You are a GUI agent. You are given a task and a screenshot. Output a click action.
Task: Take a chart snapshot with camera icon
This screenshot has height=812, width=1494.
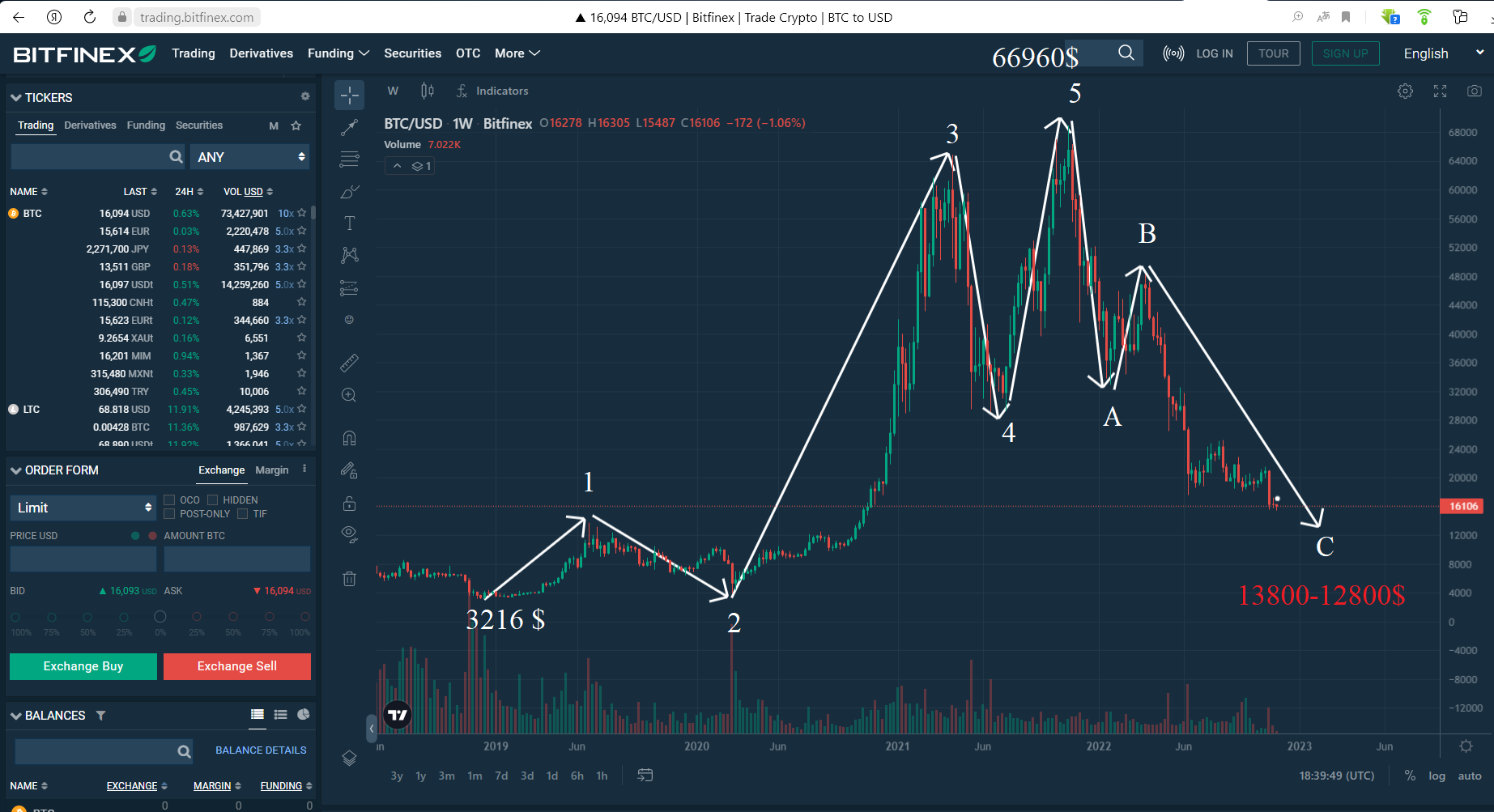1474,91
